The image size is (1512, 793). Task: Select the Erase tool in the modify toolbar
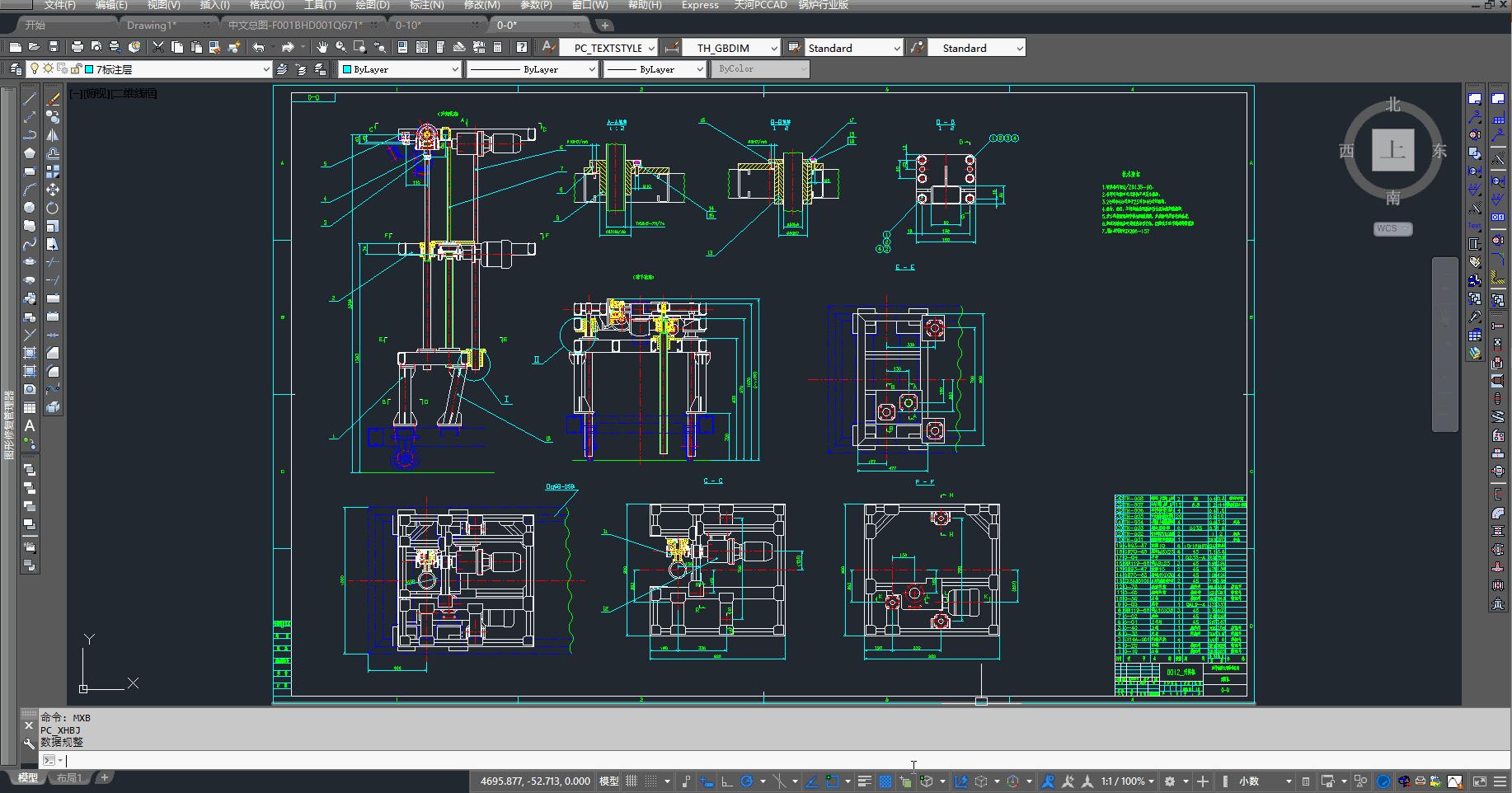(x=53, y=99)
